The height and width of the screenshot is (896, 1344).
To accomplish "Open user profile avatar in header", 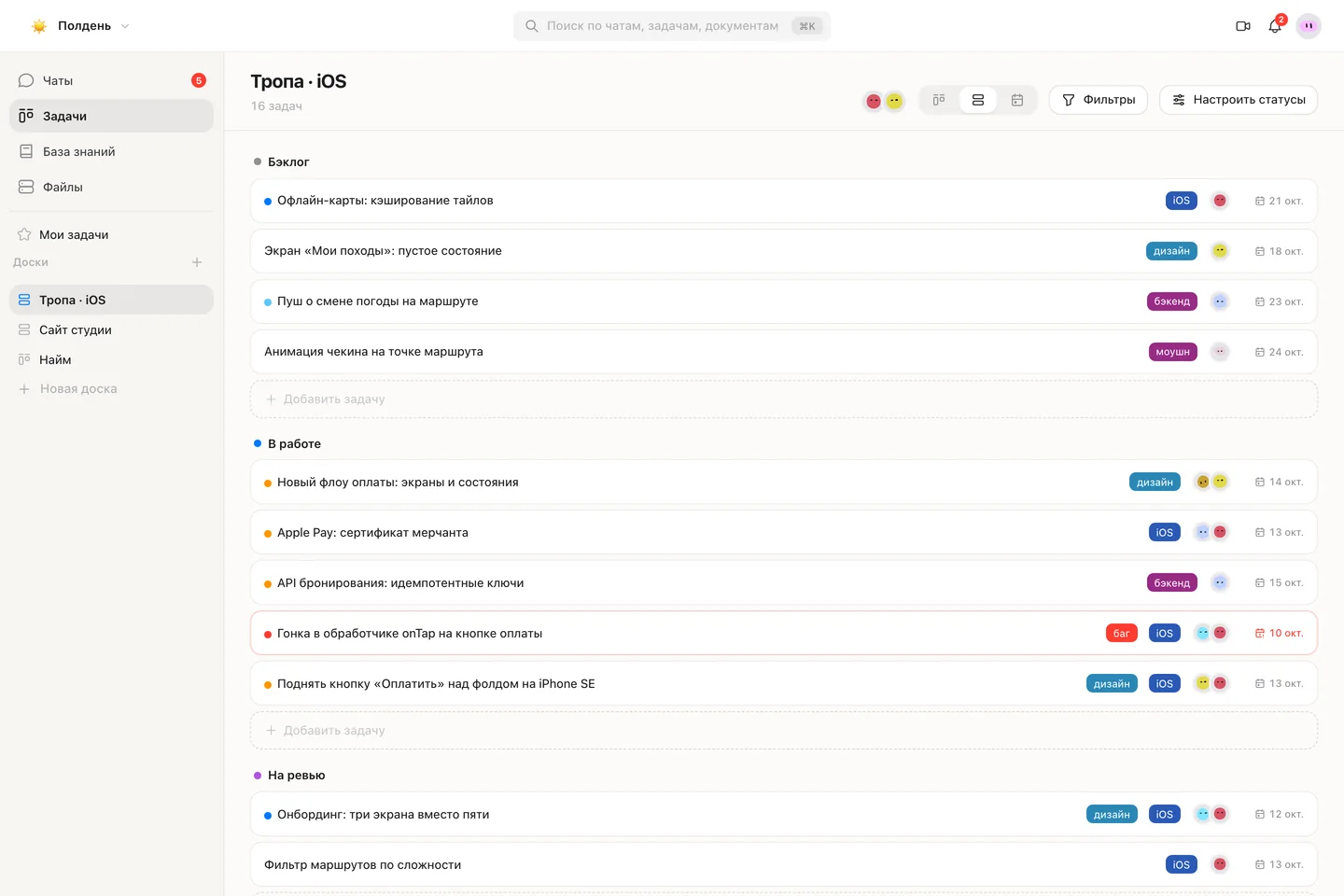I will click(x=1309, y=26).
